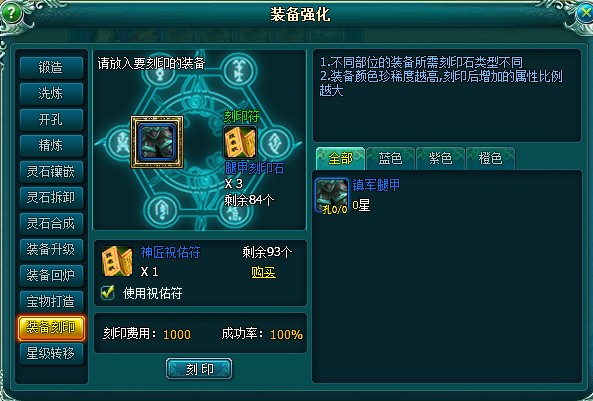
Task: Switch to the 紫色 filter tab
Action: pyautogui.click(x=441, y=158)
